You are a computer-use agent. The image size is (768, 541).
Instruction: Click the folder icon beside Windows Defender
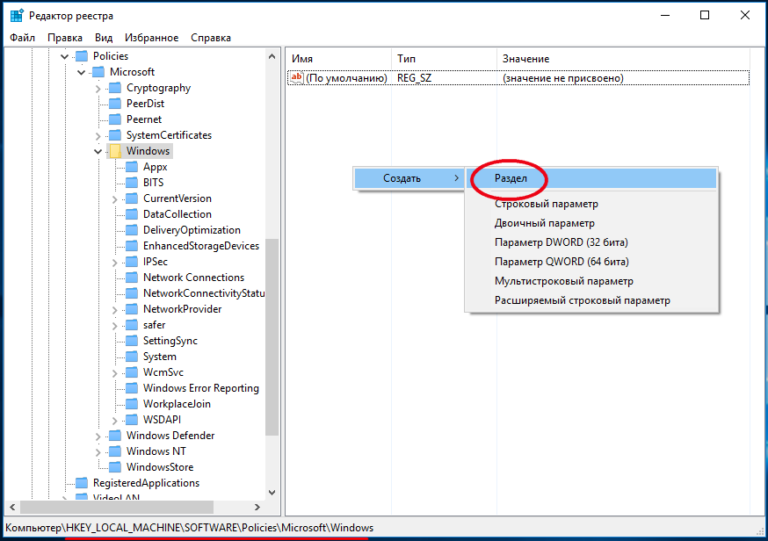coord(115,436)
